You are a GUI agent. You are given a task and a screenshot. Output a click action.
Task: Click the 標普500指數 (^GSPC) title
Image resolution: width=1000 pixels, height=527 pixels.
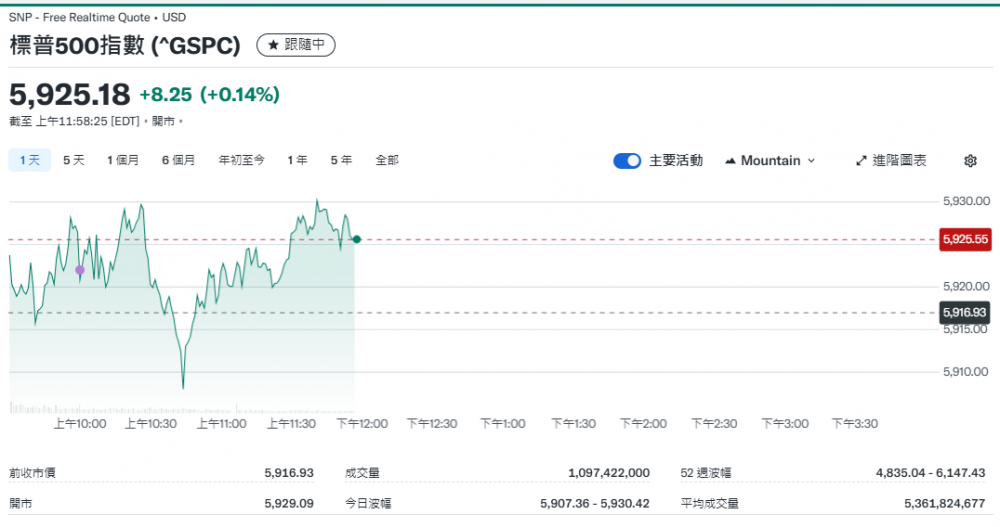[125, 45]
